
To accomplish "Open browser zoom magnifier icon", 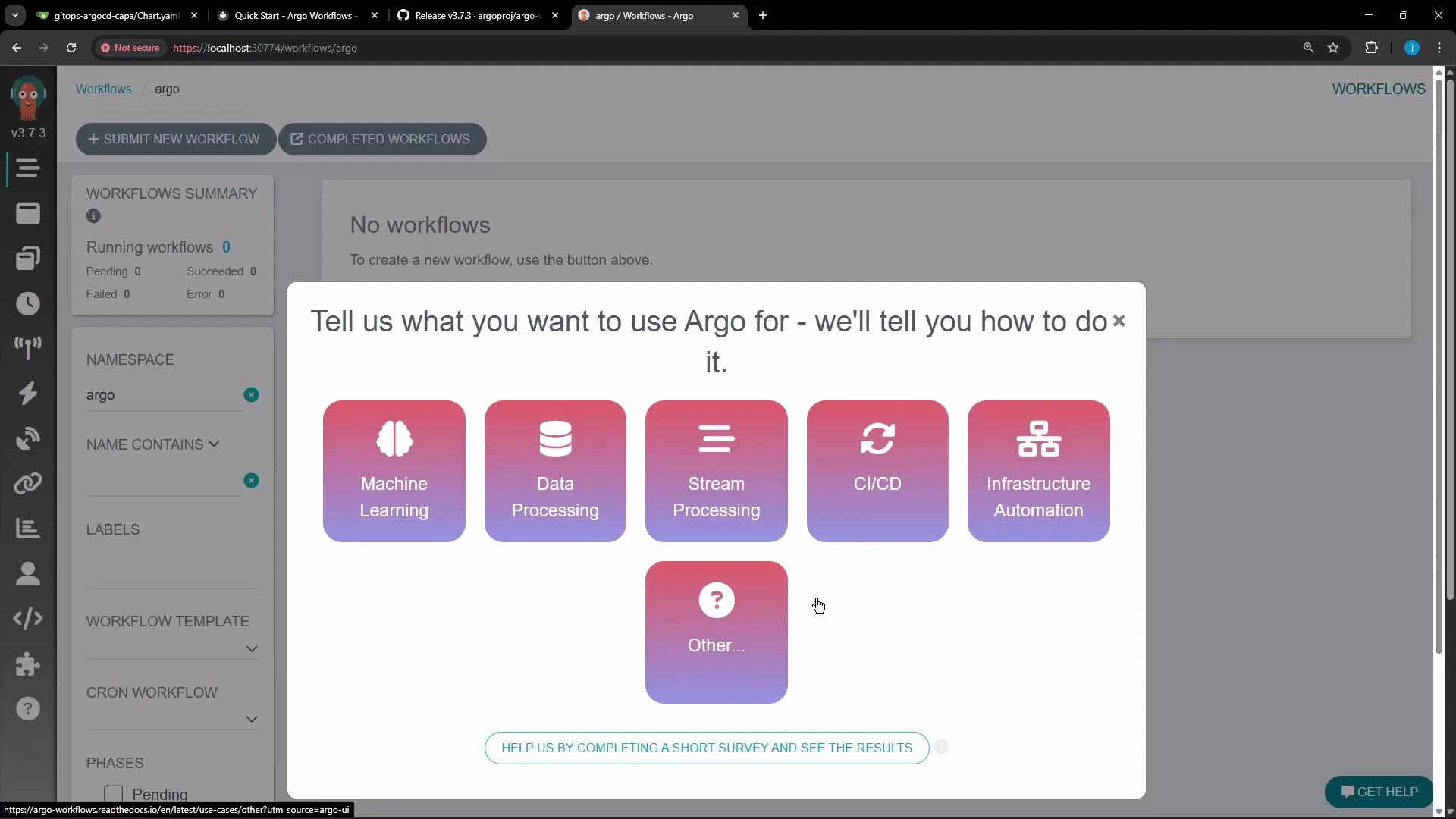I will tap(1308, 48).
